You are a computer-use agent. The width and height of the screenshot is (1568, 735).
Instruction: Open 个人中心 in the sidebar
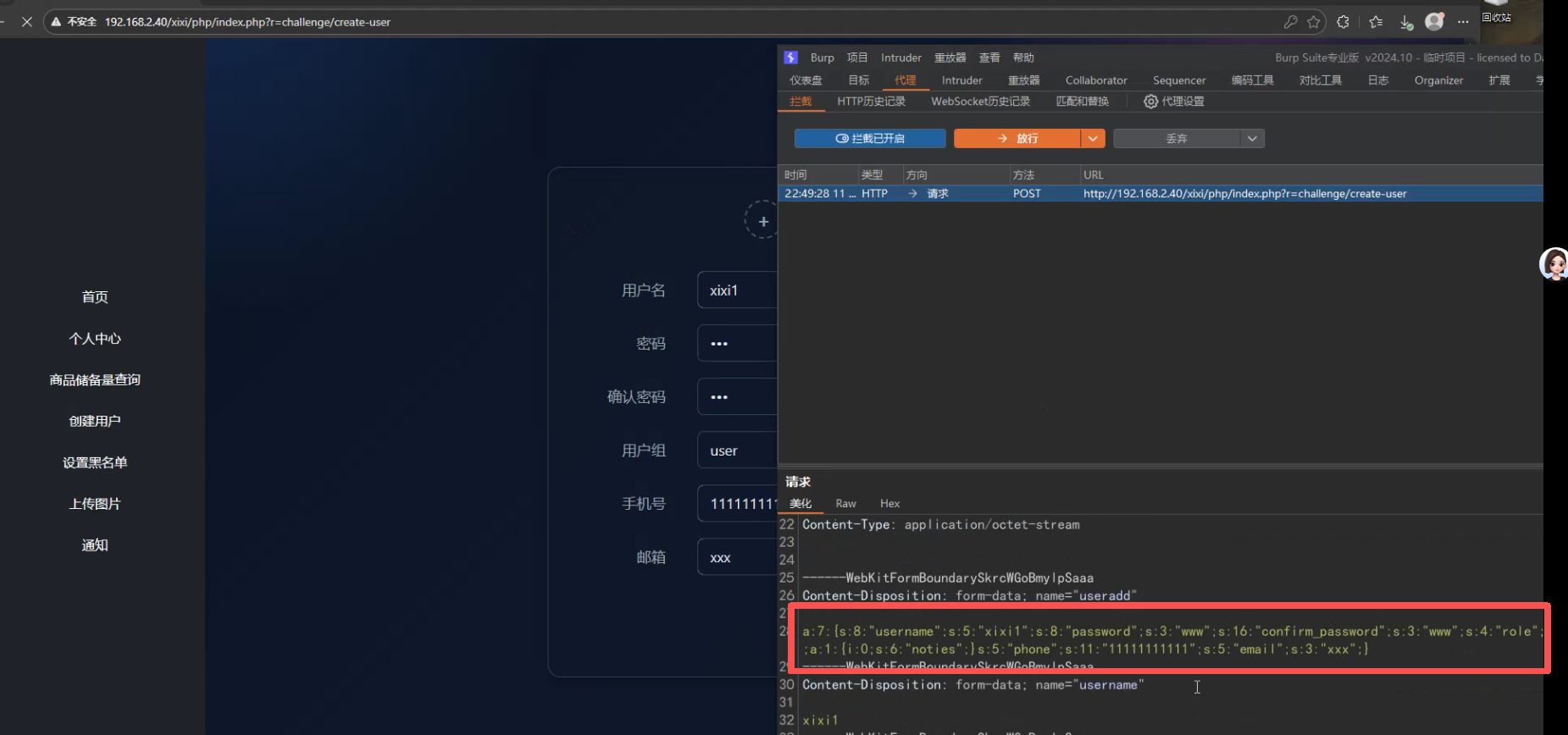95,339
